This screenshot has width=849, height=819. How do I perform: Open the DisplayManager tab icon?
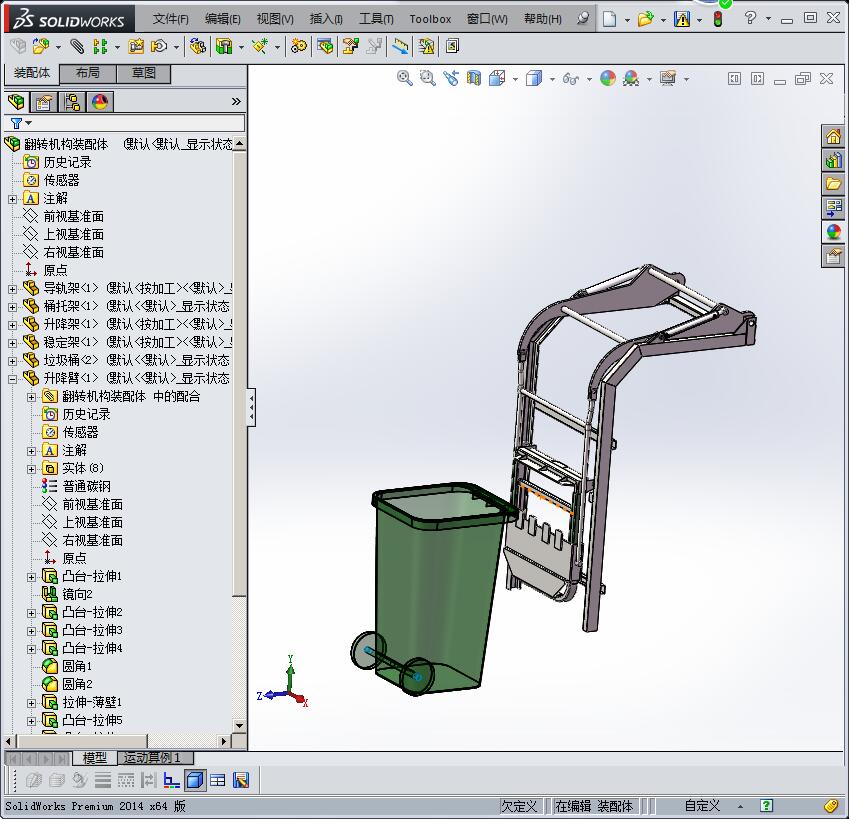pos(100,102)
